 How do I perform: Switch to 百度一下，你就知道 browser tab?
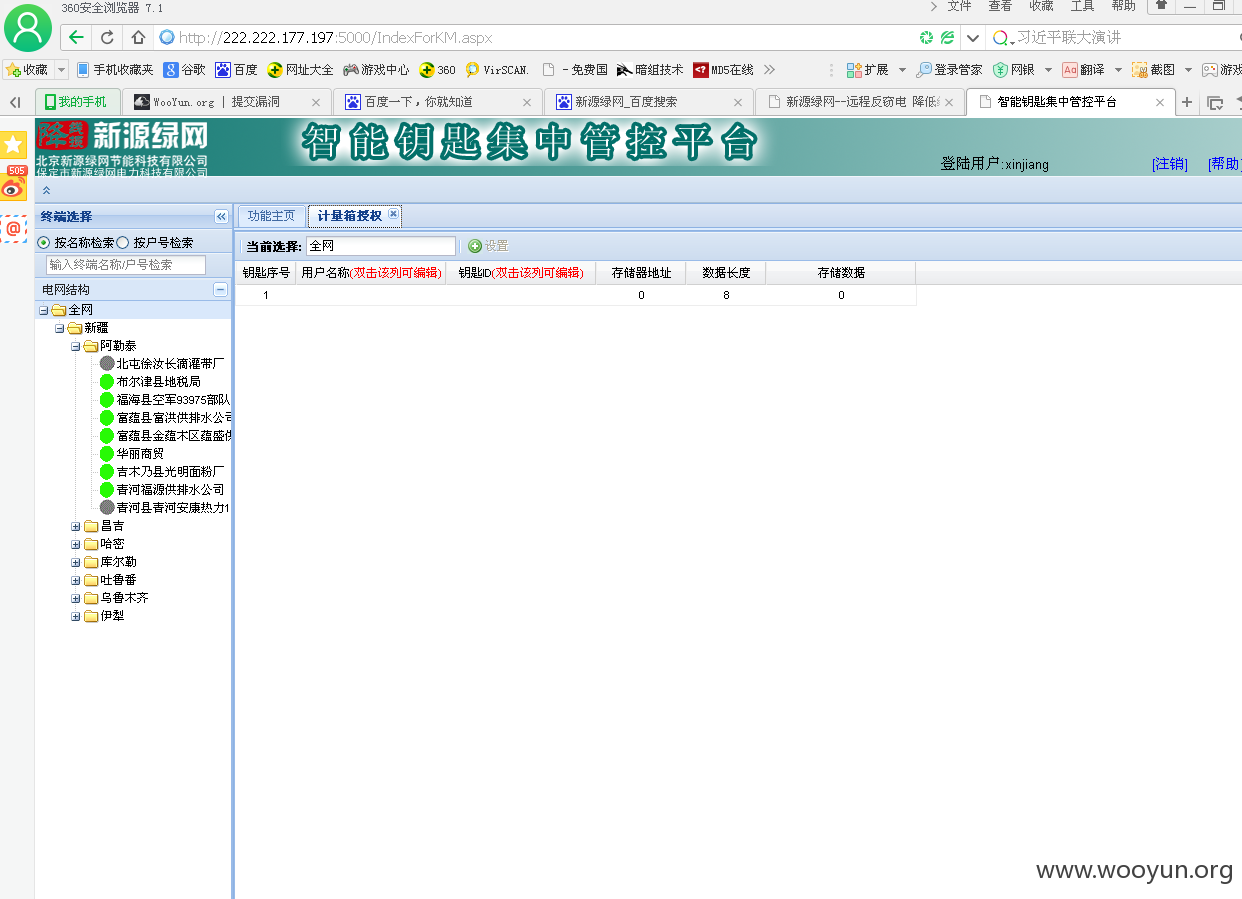point(438,102)
